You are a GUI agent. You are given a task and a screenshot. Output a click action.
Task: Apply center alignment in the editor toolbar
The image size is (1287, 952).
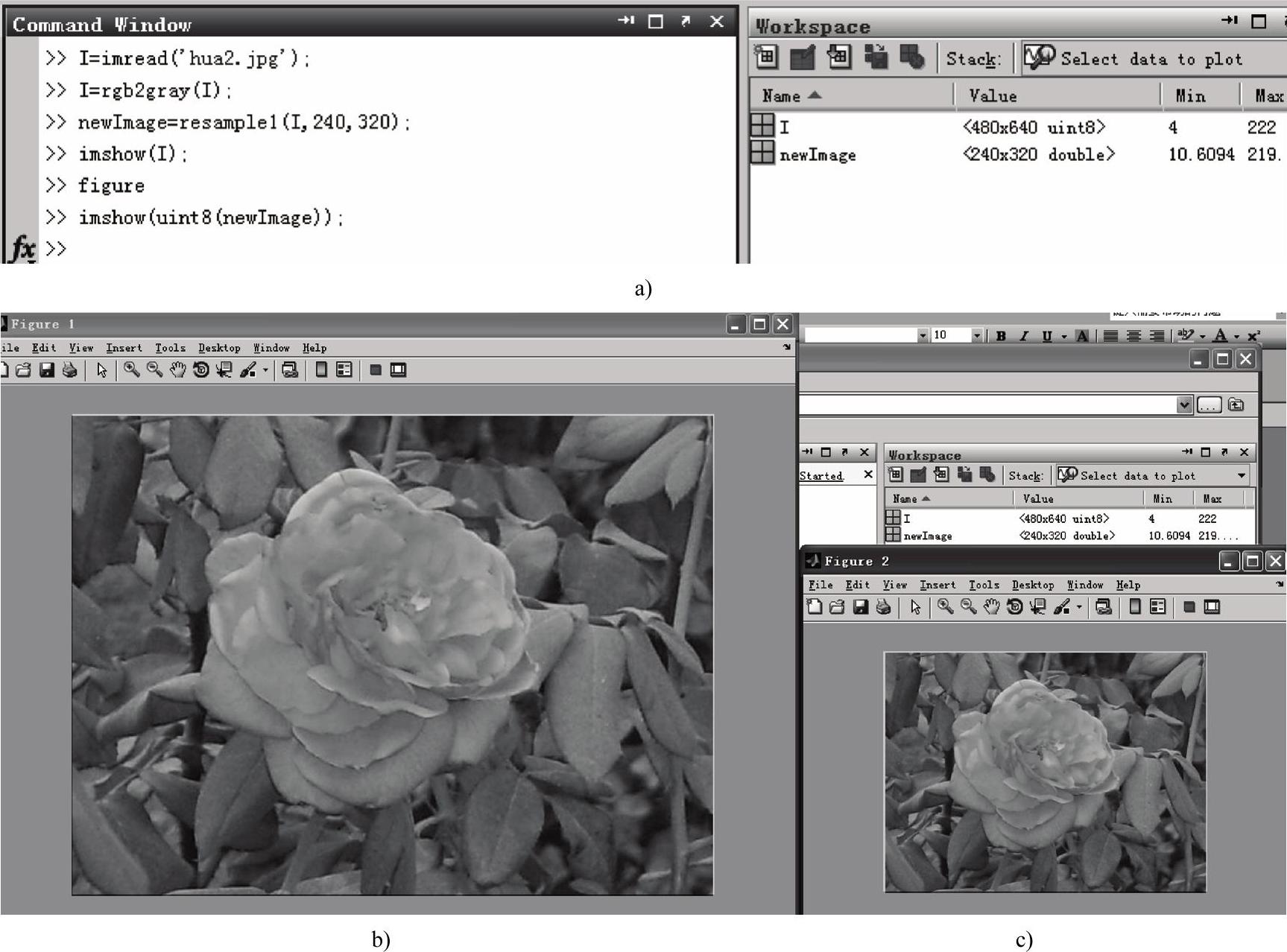[x=1133, y=336]
